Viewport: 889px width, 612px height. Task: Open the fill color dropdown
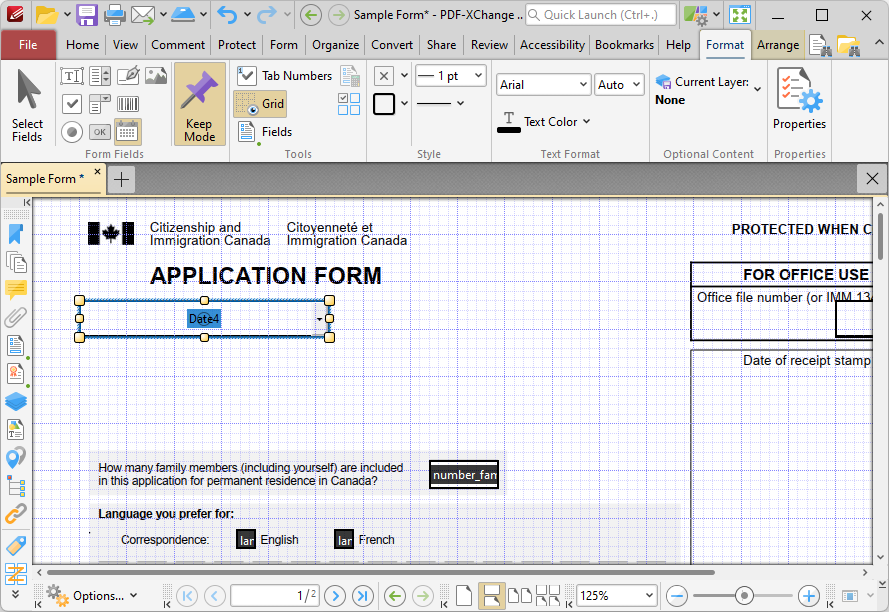click(404, 75)
